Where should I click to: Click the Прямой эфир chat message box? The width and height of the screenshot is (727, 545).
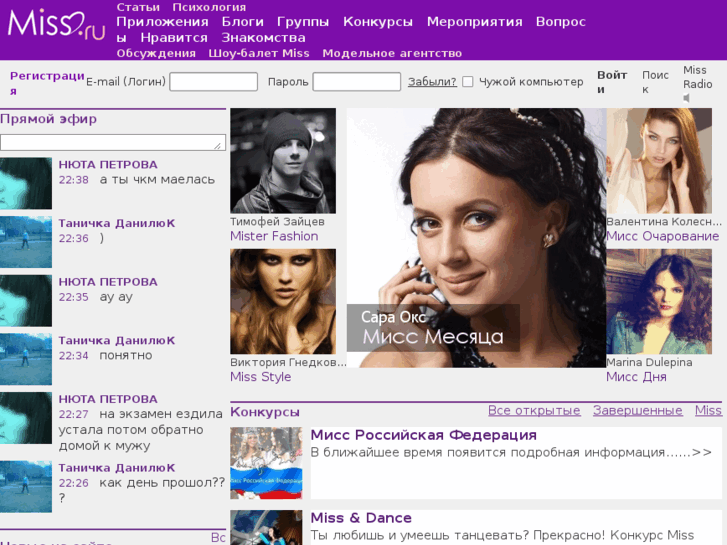[112, 142]
